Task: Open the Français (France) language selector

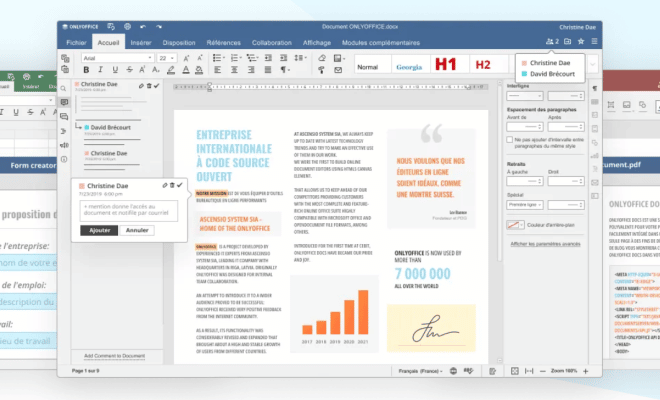Action: click(x=420, y=371)
